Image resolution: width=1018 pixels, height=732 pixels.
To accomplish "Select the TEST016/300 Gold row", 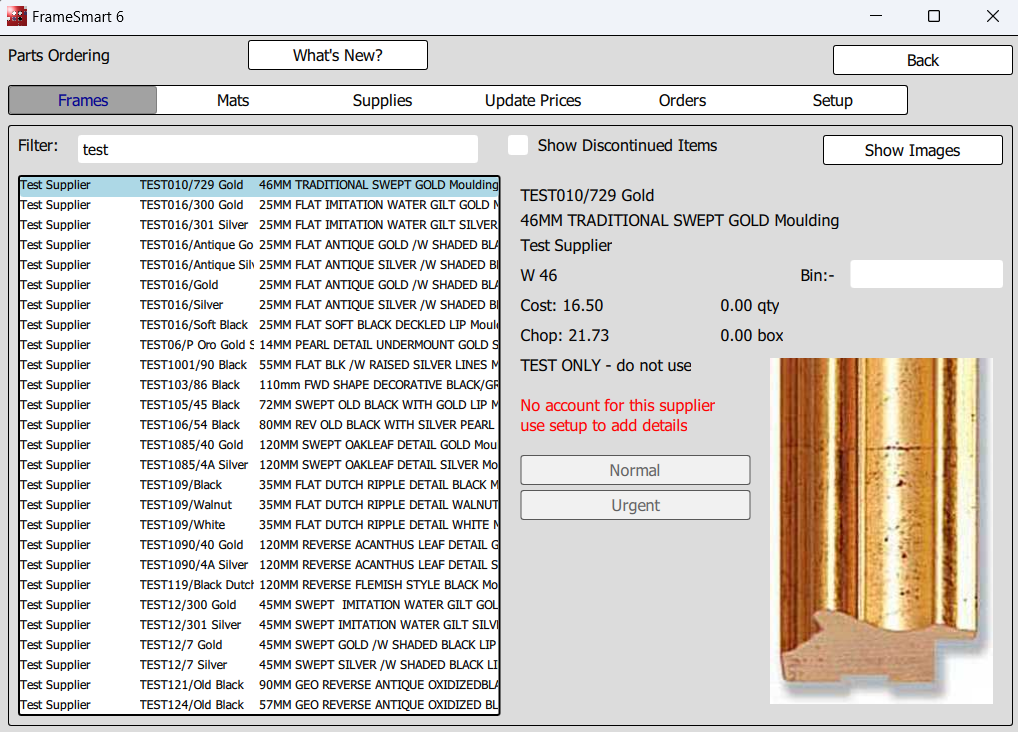I will click(x=259, y=205).
